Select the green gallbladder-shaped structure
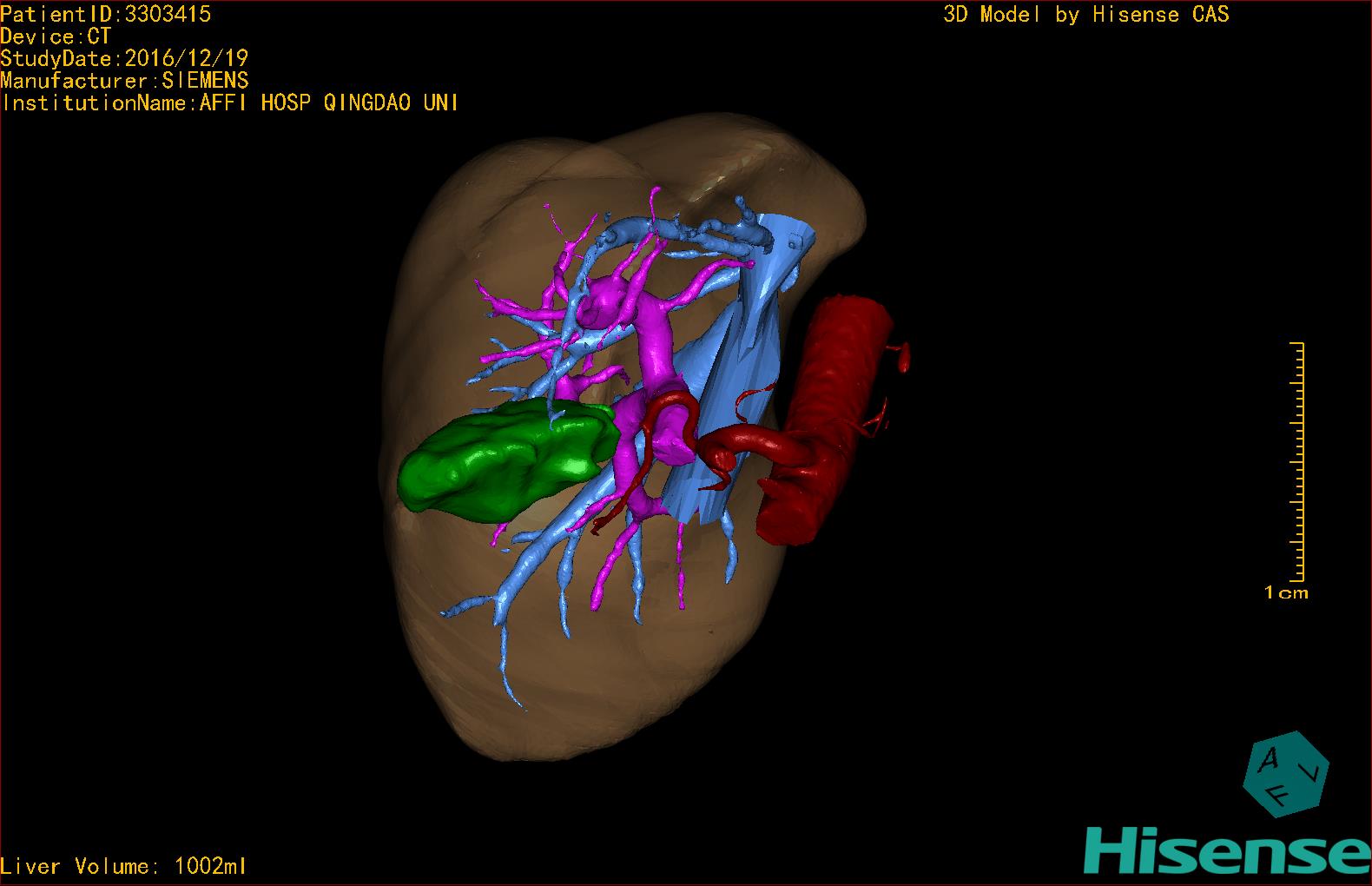The width and height of the screenshot is (1372, 886). point(504,460)
